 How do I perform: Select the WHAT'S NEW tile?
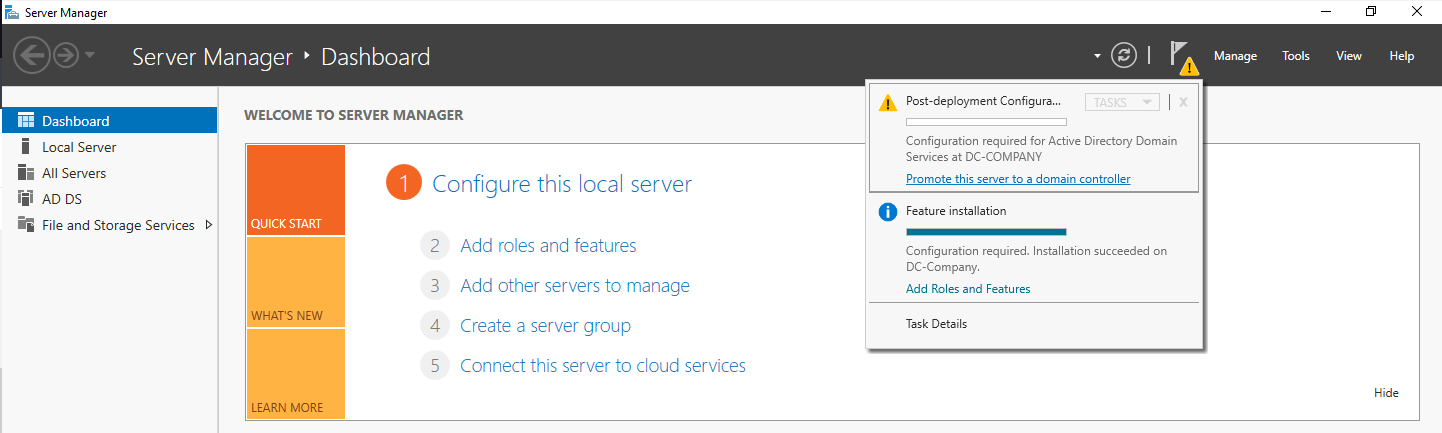(295, 281)
